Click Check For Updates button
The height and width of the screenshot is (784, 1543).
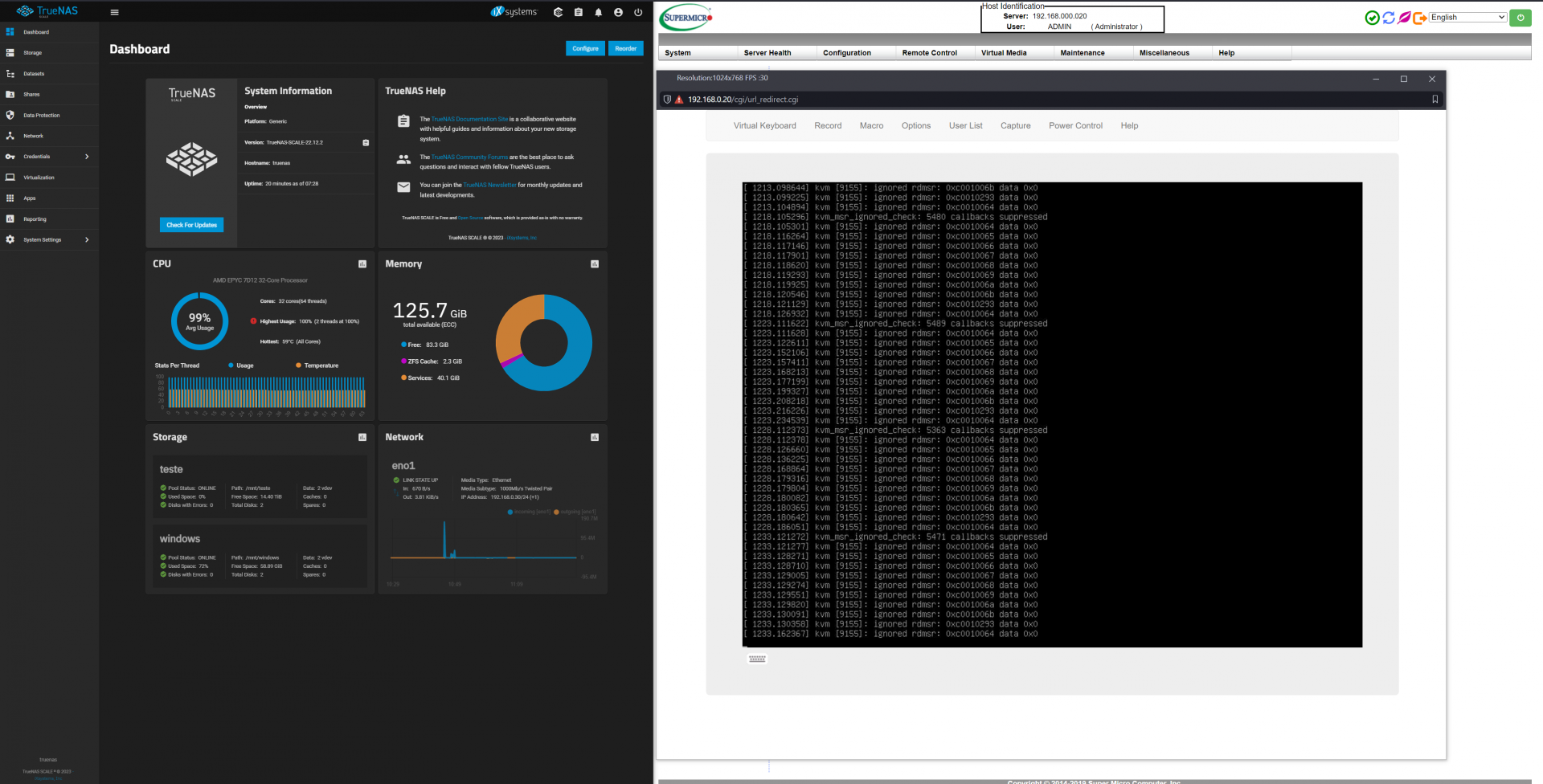(191, 225)
